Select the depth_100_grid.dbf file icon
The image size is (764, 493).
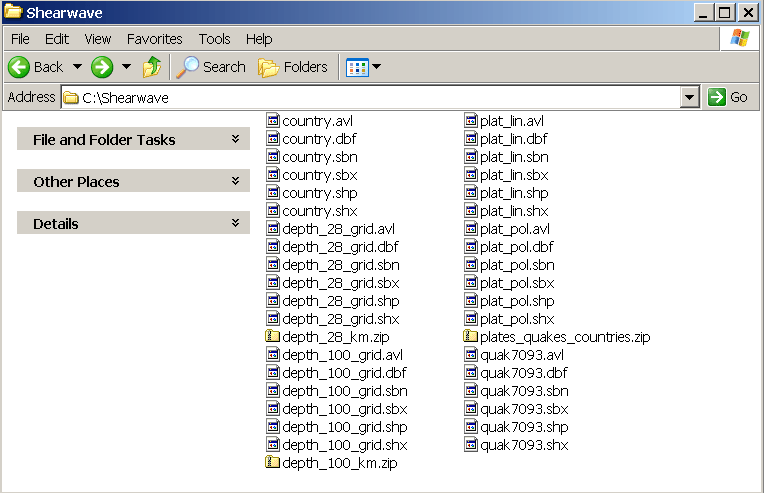[273, 372]
